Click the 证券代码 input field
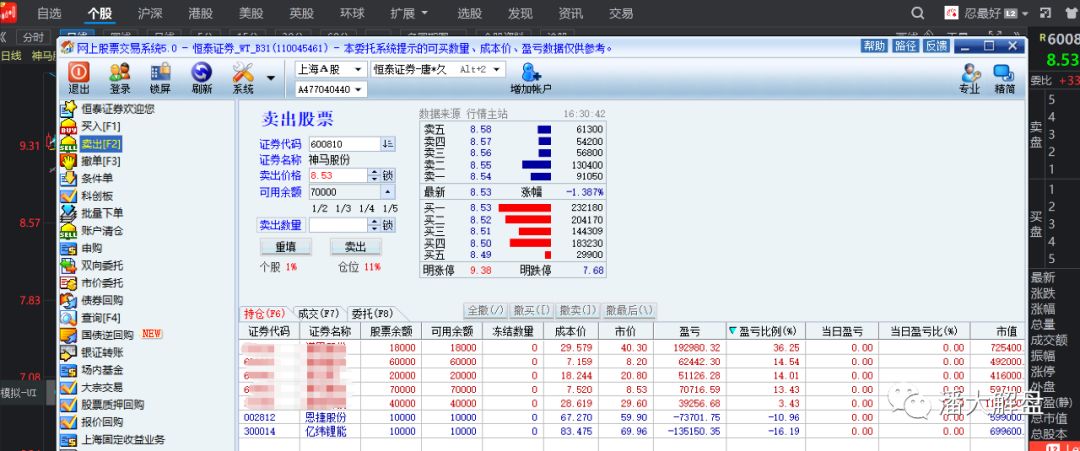The image size is (1080, 451). [344, 144]
